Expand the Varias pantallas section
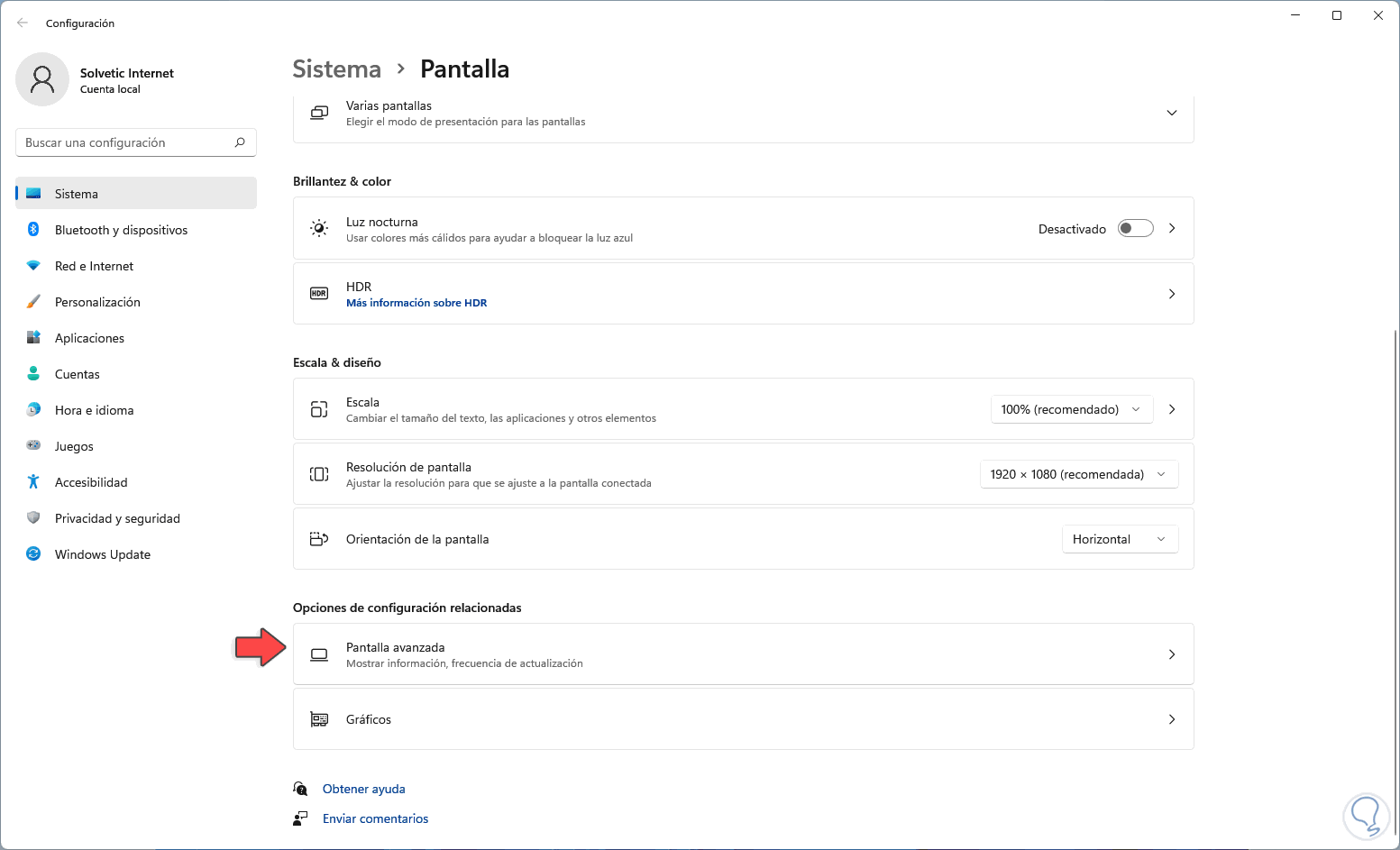 pyautogui.click(x=1171, y=113)
